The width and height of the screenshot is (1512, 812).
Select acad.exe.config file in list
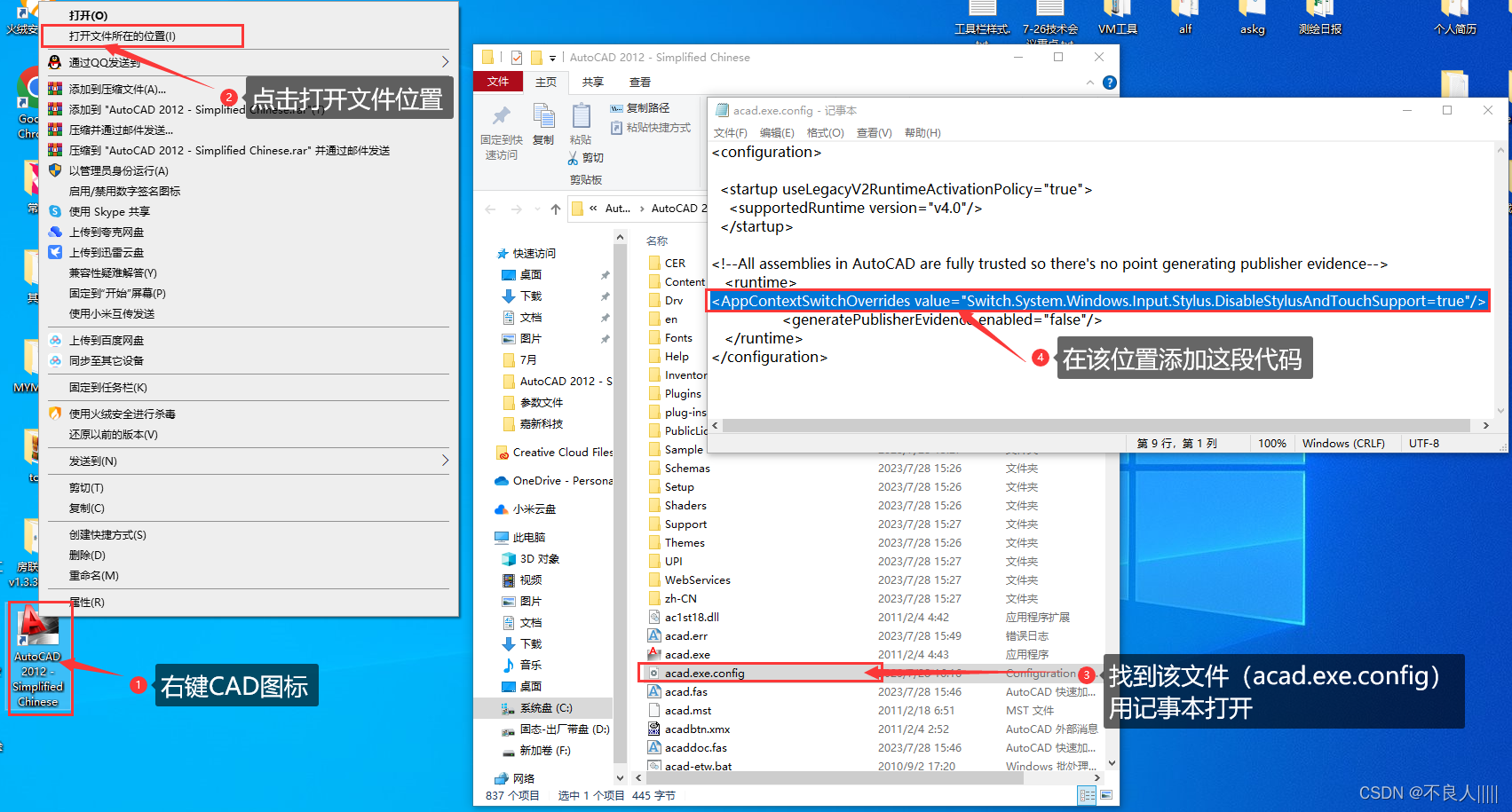(705, 674)
